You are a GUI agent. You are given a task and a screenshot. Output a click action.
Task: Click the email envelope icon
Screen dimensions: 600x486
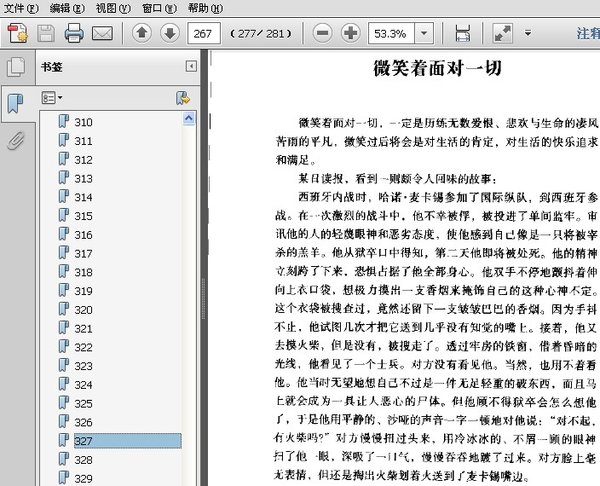coord(101,33)
